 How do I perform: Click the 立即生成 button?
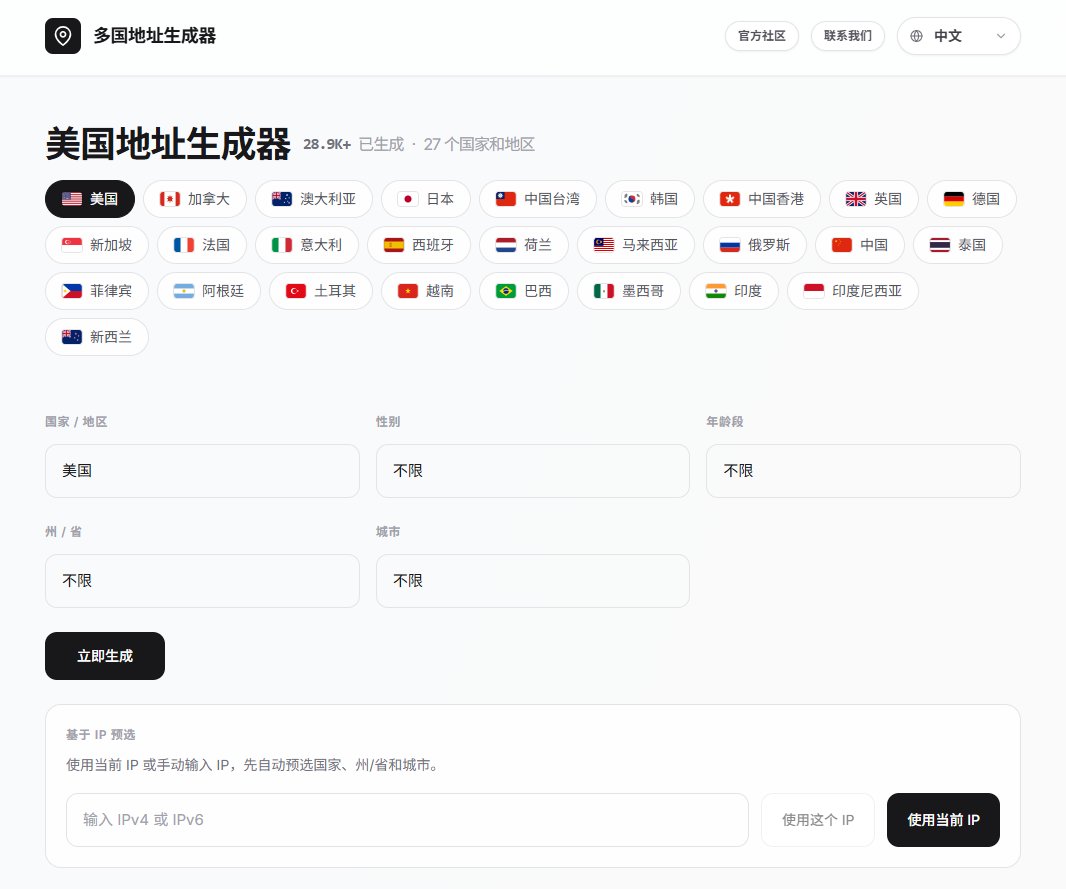(x=105, y=656)
